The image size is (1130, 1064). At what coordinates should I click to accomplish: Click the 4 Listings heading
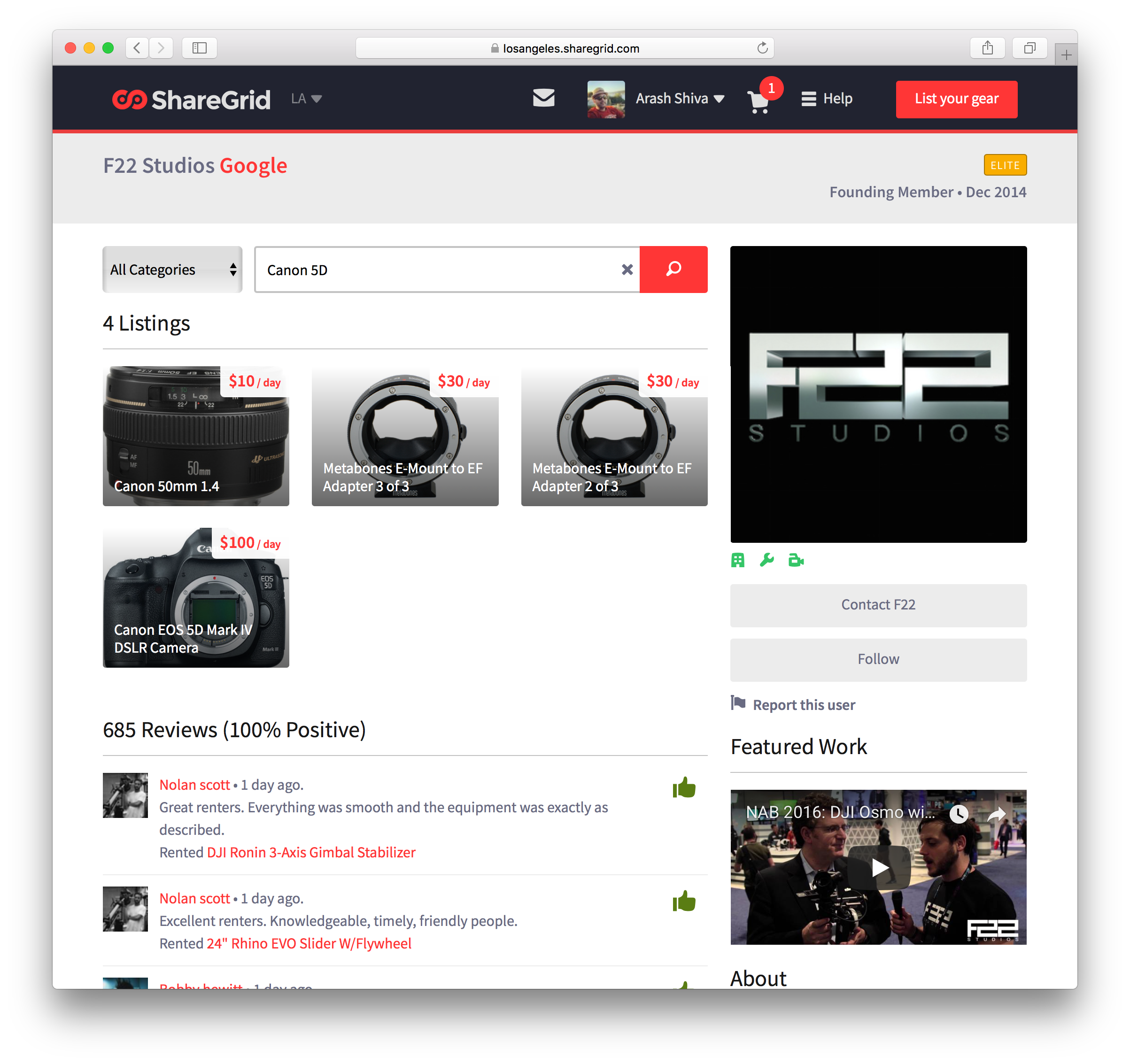click(146, 324)
